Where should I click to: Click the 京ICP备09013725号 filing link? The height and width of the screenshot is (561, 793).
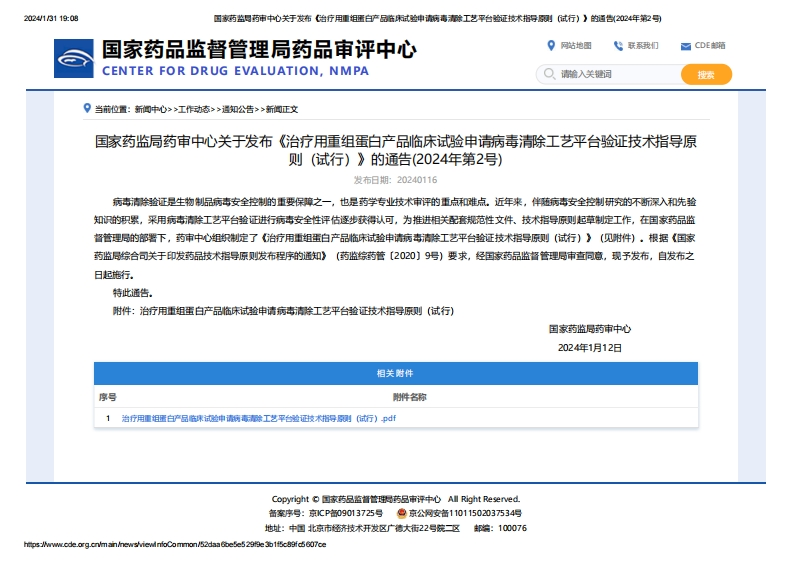(x=346, y=513)
